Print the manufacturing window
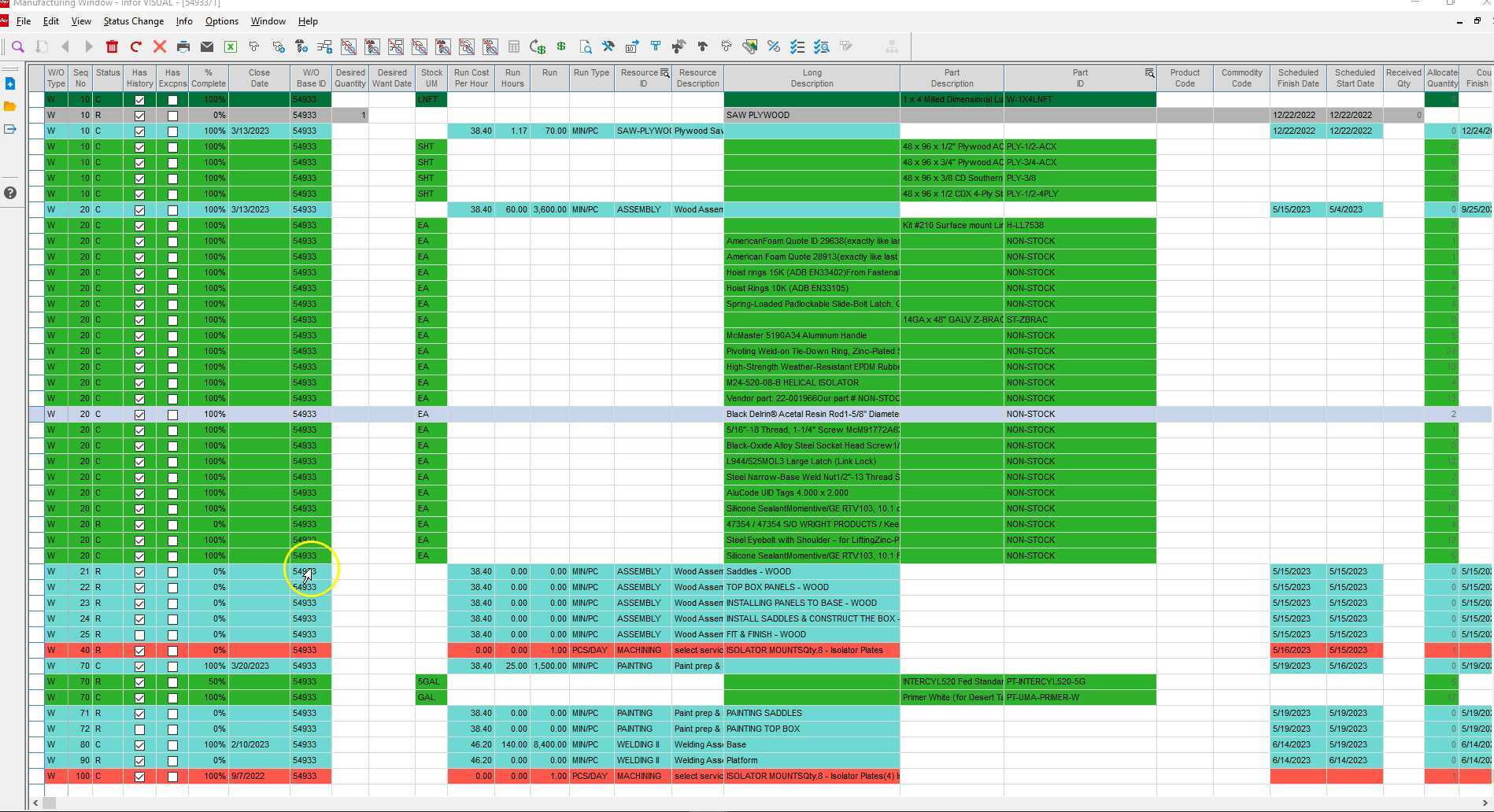1494x812 pixels. (183, 46)
